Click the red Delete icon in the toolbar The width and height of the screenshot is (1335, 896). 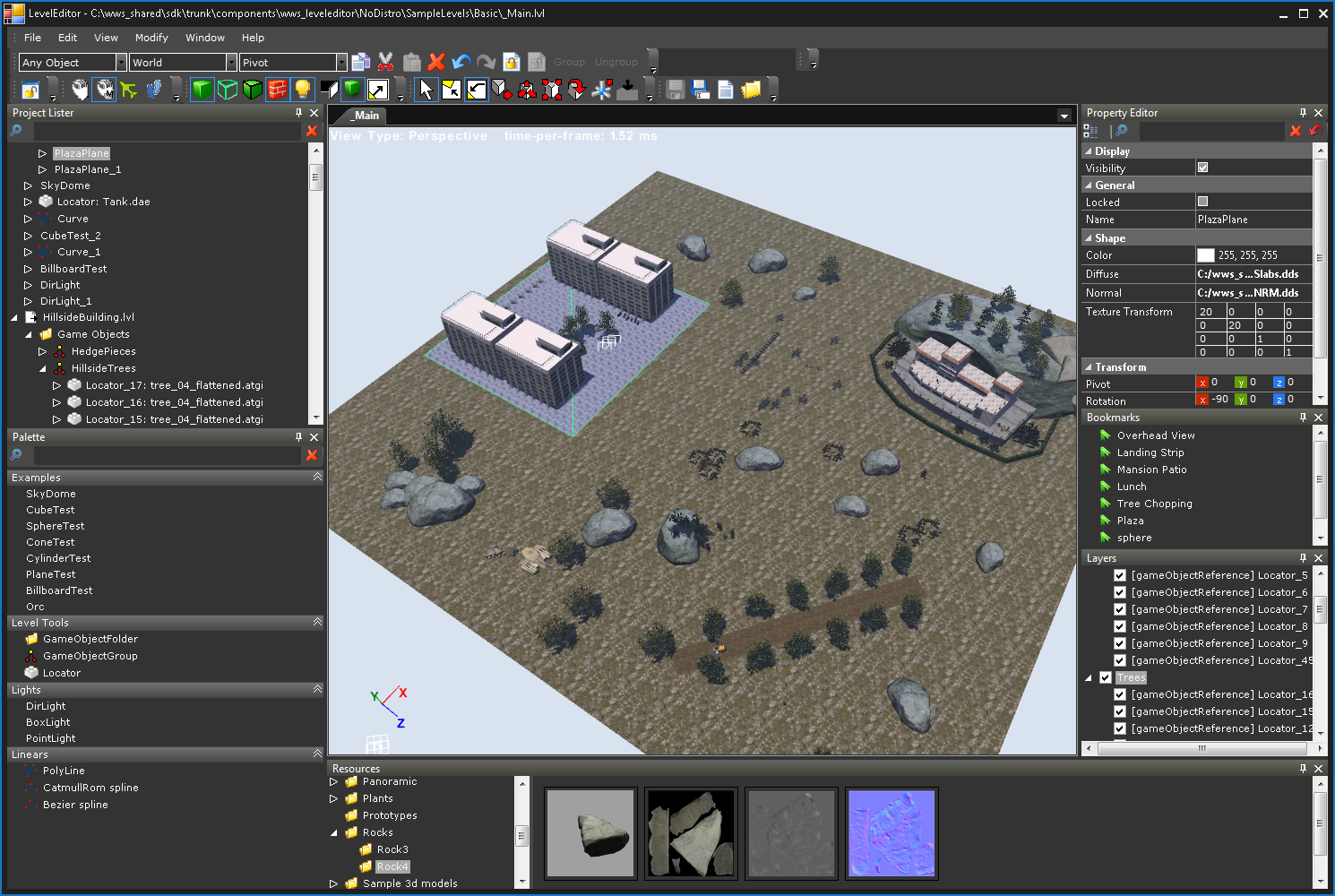point(435,61)
